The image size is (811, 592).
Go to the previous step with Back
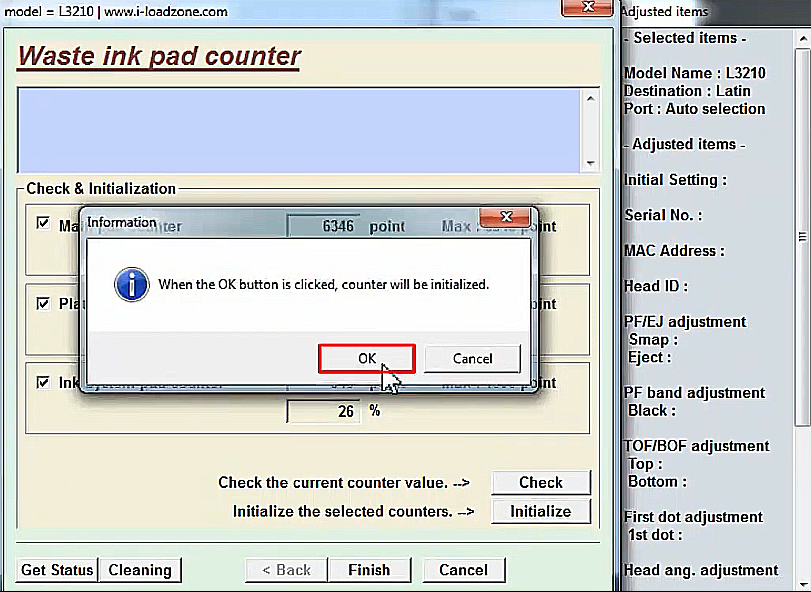[286, 570]
